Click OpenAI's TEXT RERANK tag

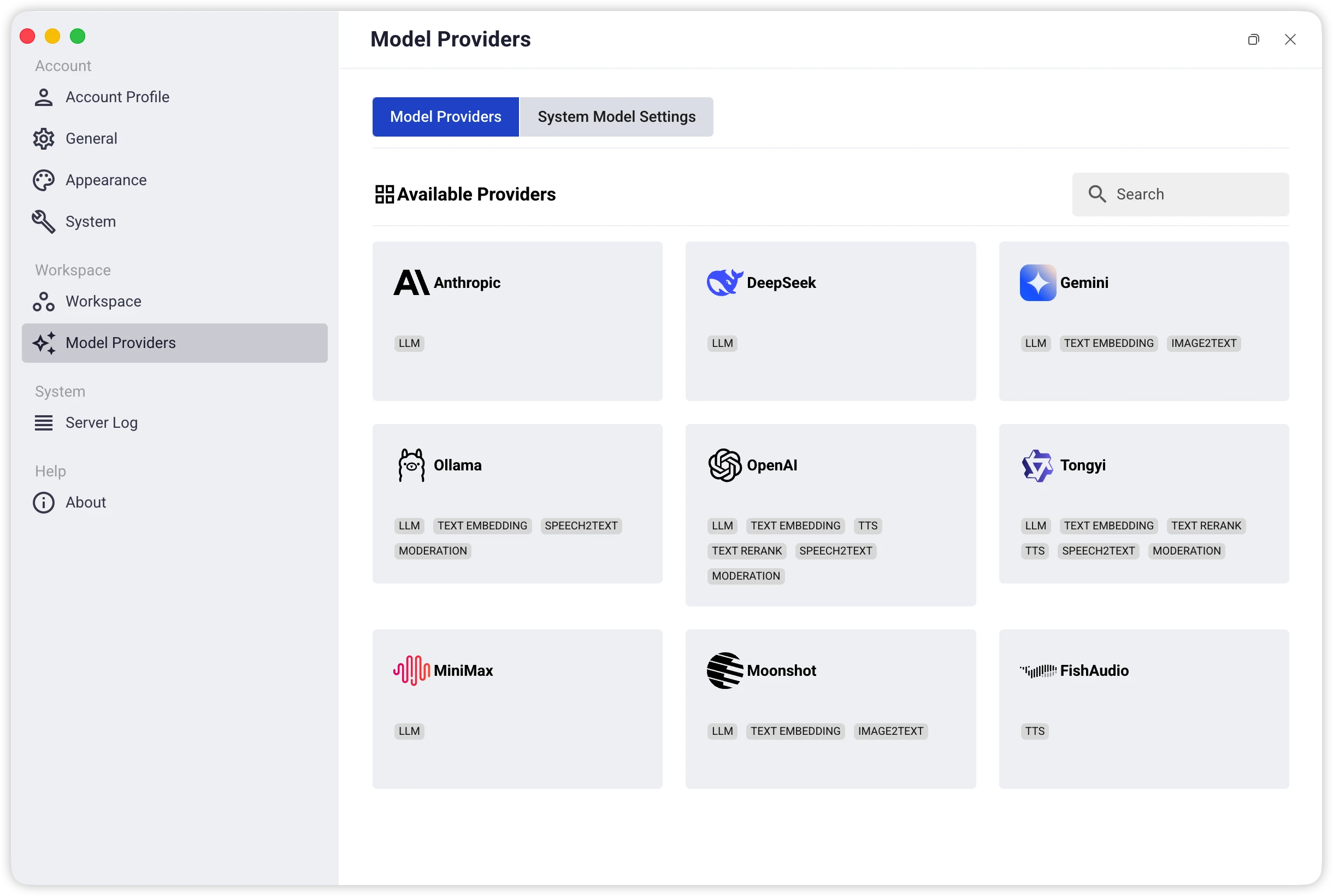click(747, 551)
